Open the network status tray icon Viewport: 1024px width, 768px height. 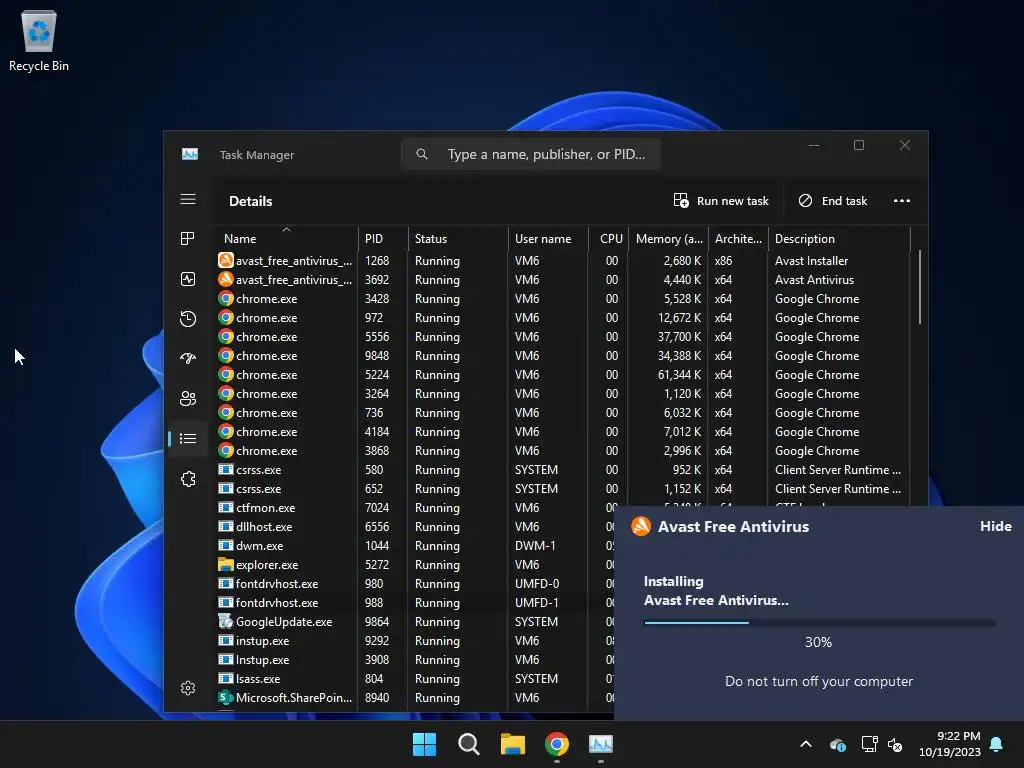click(x=869, y=744)
